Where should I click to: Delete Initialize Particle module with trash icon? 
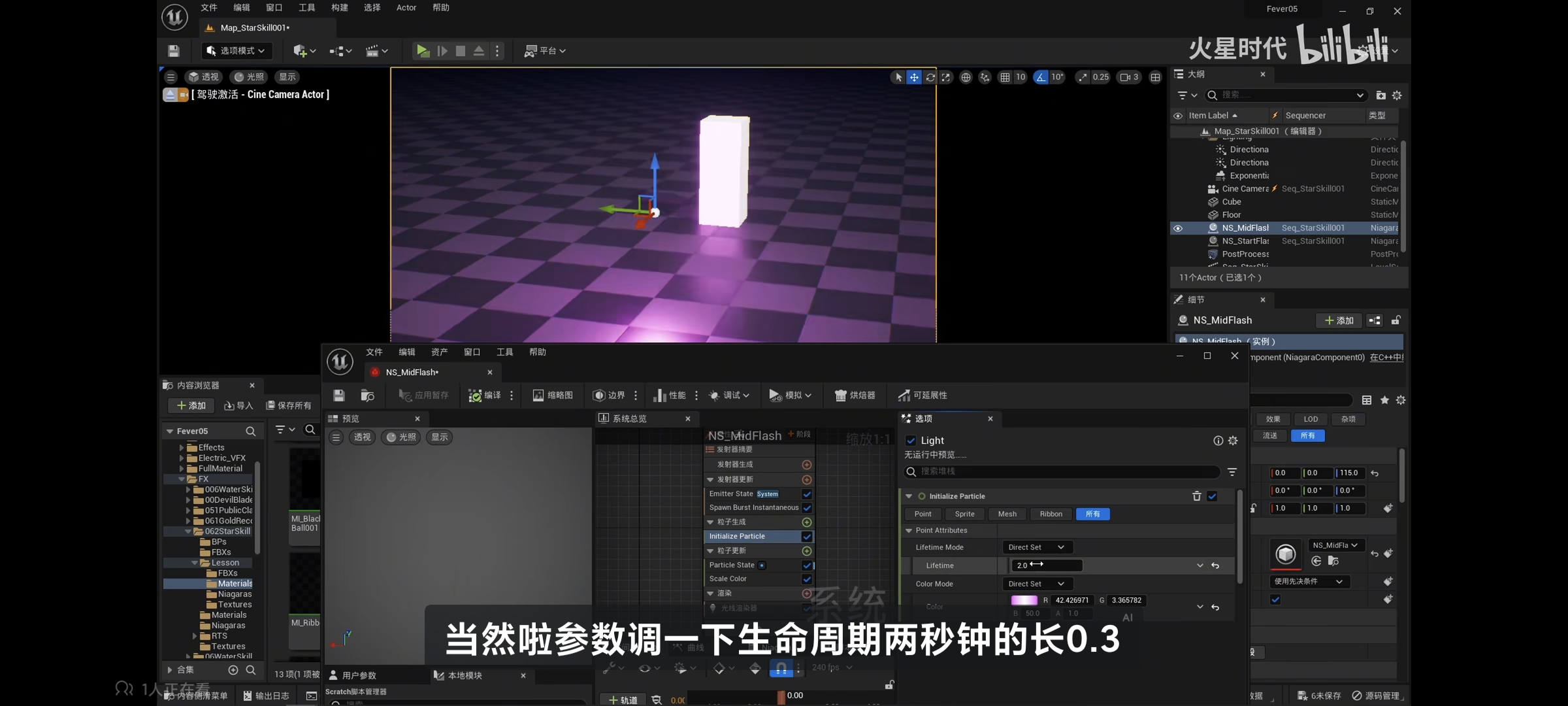click(1196, 496)
